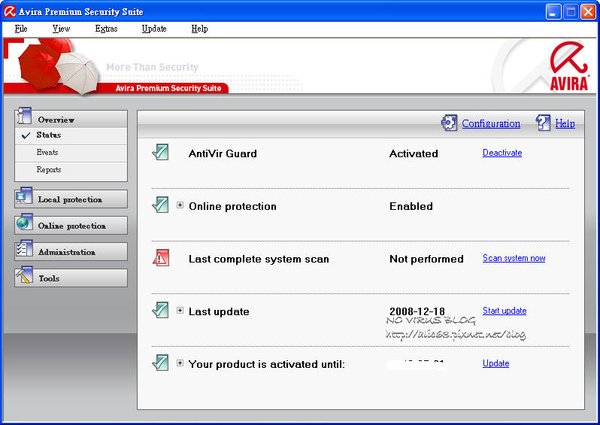Click the Avira umbrella logo
600x425 pixels.
pos(569,67)
